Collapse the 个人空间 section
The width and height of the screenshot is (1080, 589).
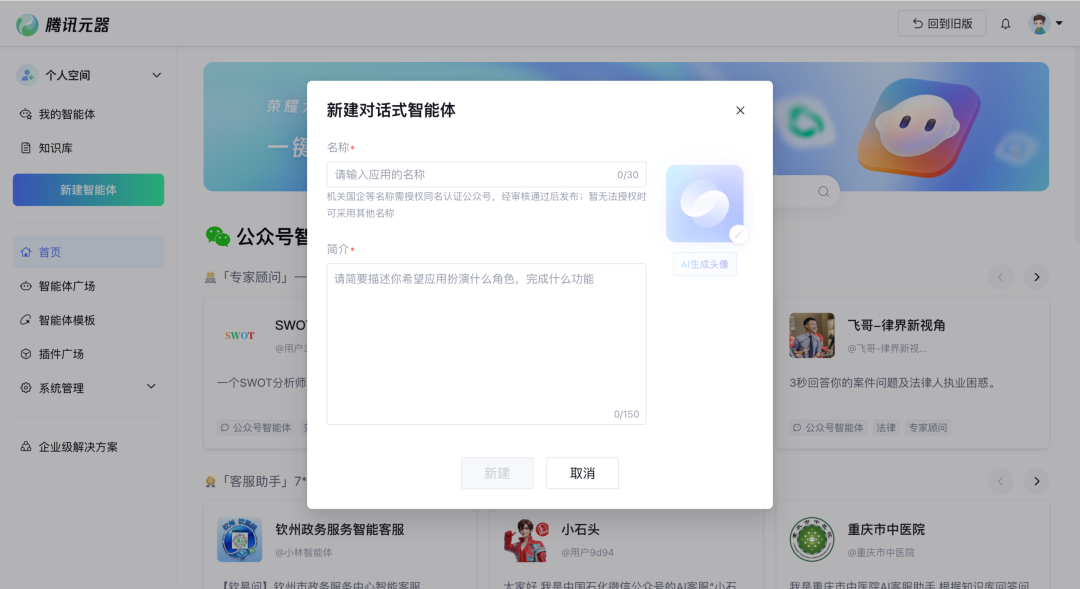[x=156, y=74]
